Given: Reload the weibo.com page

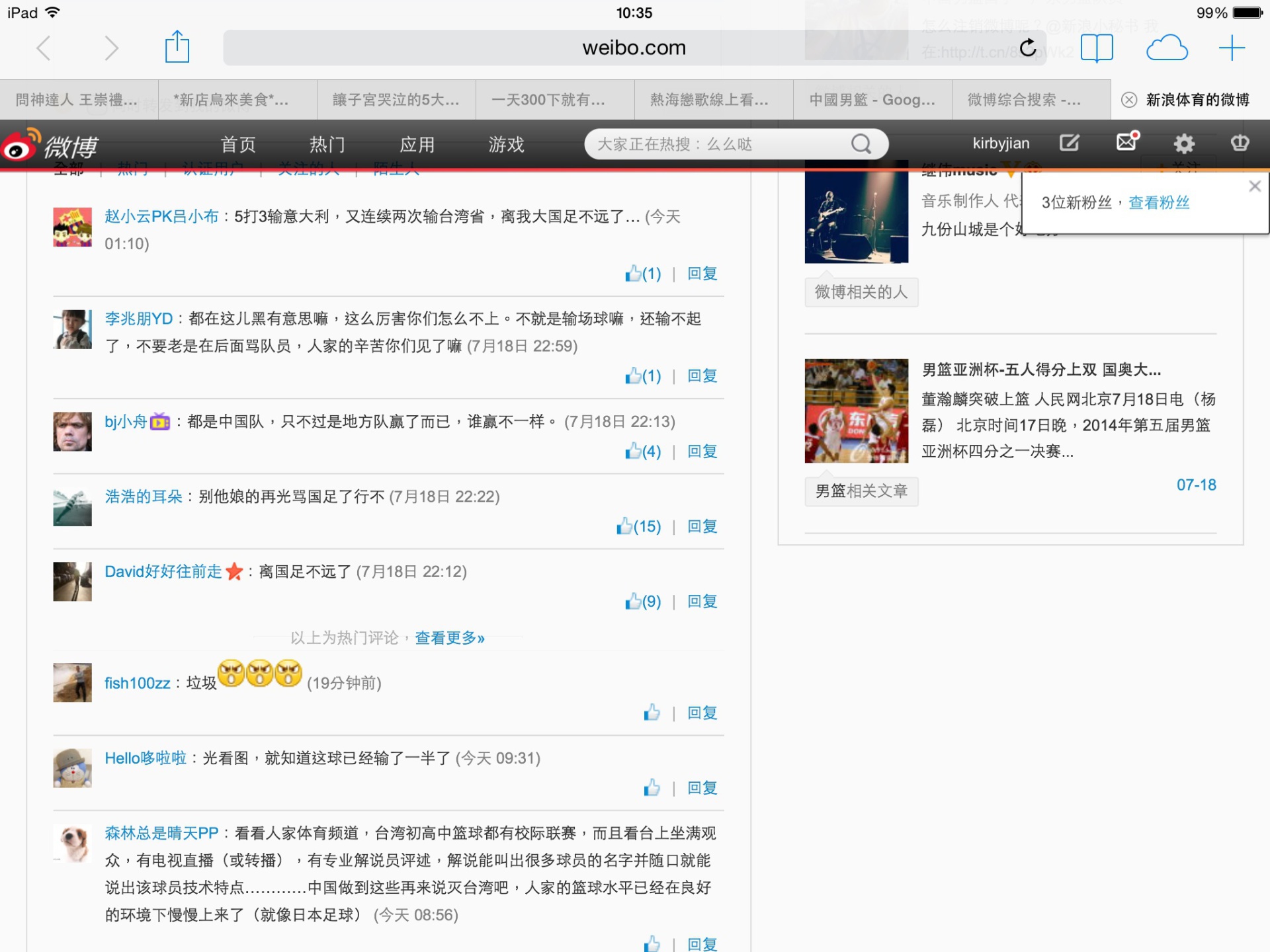Looking at the screenshot, I should point(1028,48).
